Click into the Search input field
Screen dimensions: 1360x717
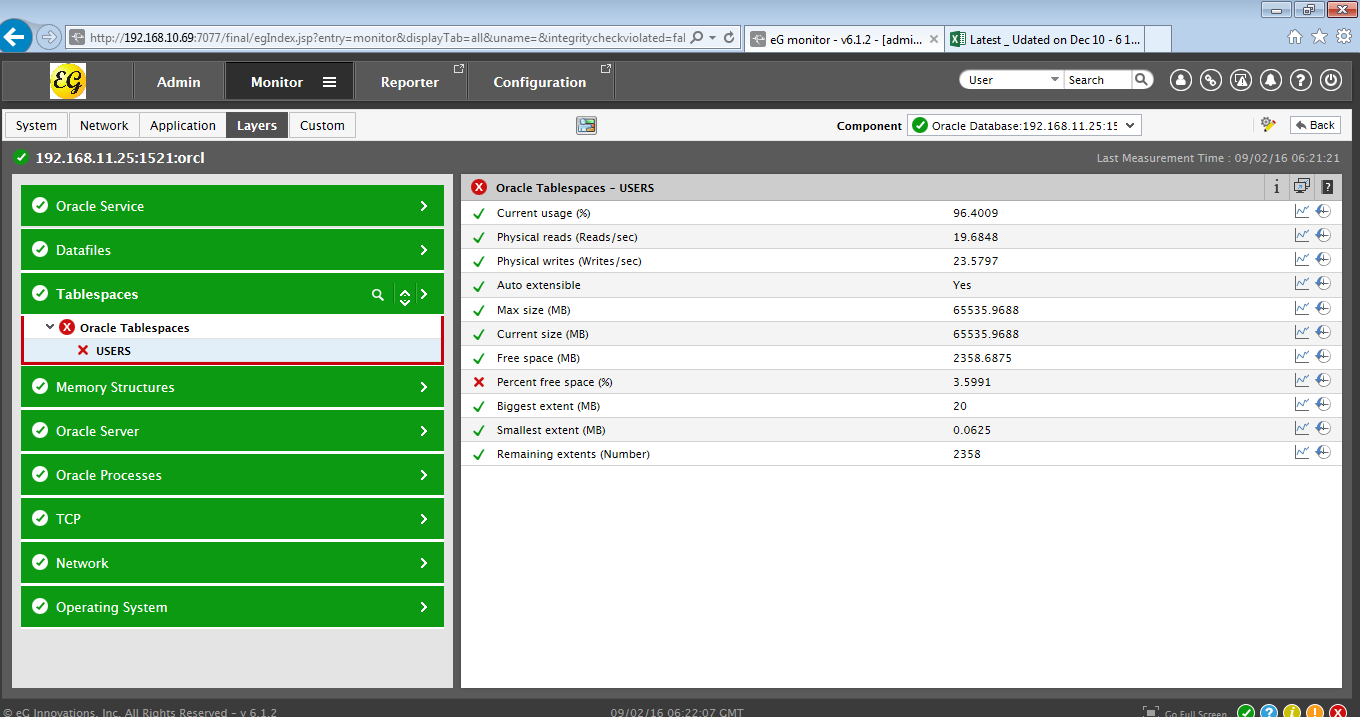1098,80
